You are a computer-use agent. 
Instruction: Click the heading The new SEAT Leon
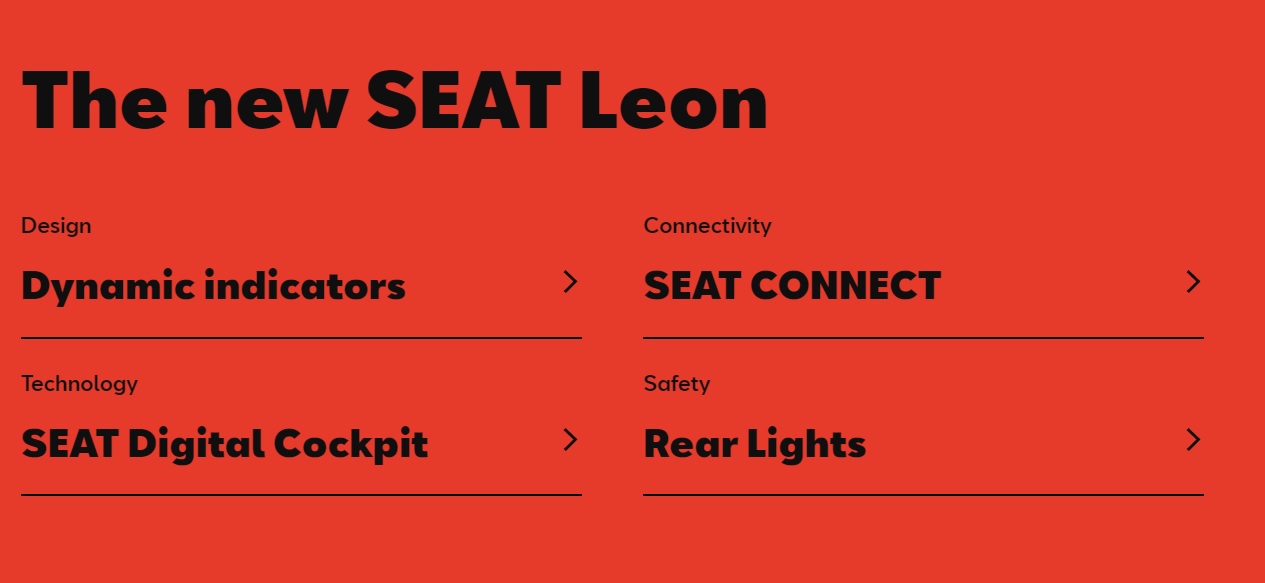coord(395,100)
